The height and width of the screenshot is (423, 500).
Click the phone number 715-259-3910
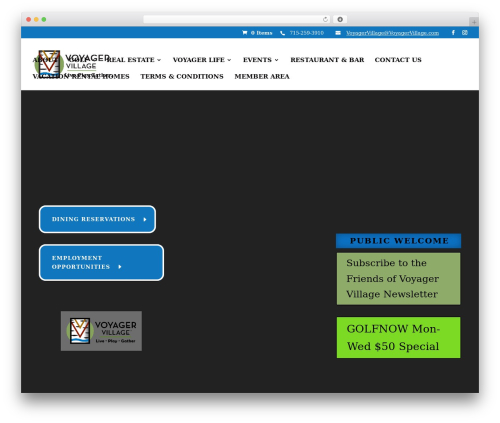coord(307,33)
